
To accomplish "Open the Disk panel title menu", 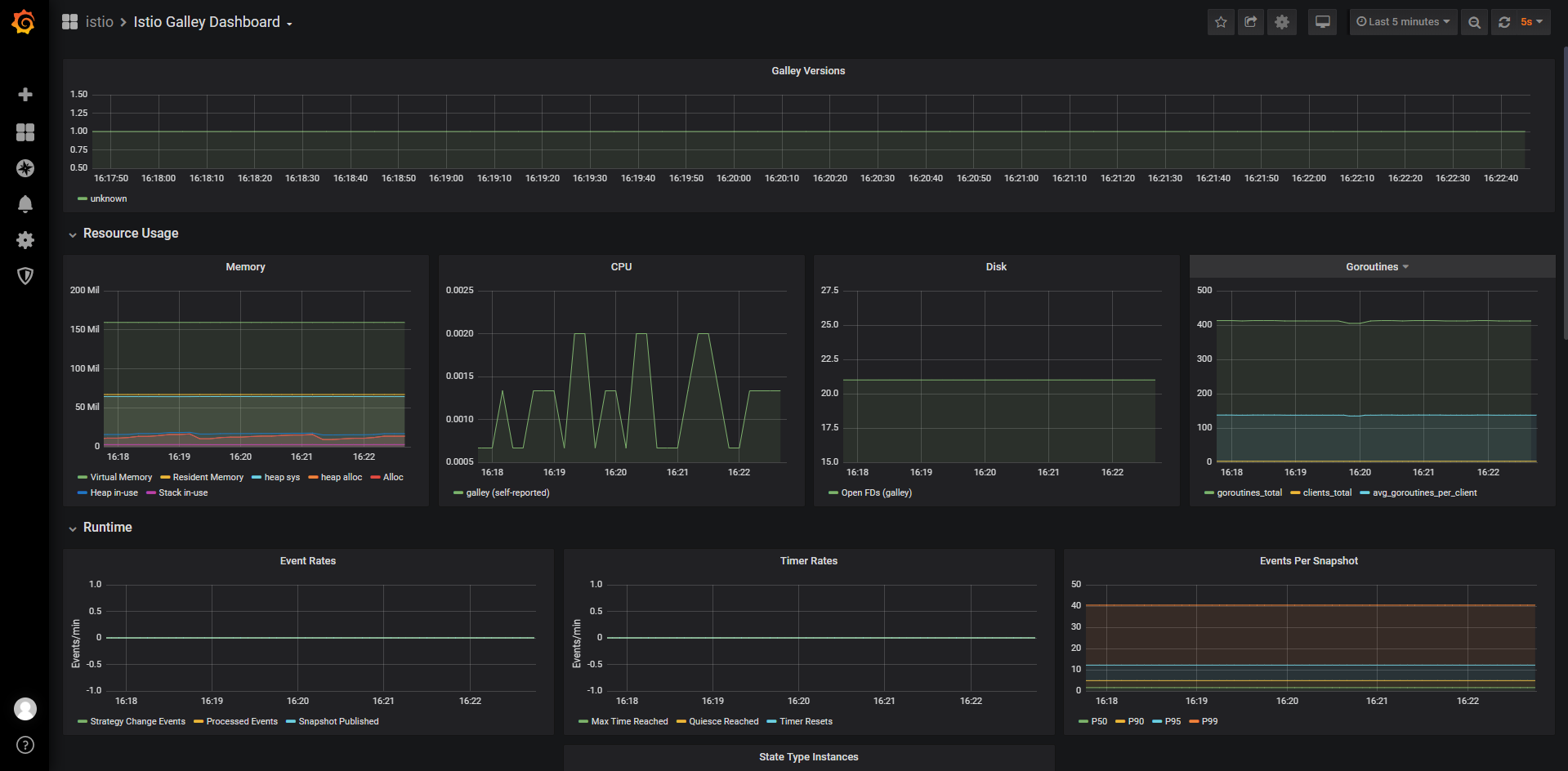I will (996, 267).
